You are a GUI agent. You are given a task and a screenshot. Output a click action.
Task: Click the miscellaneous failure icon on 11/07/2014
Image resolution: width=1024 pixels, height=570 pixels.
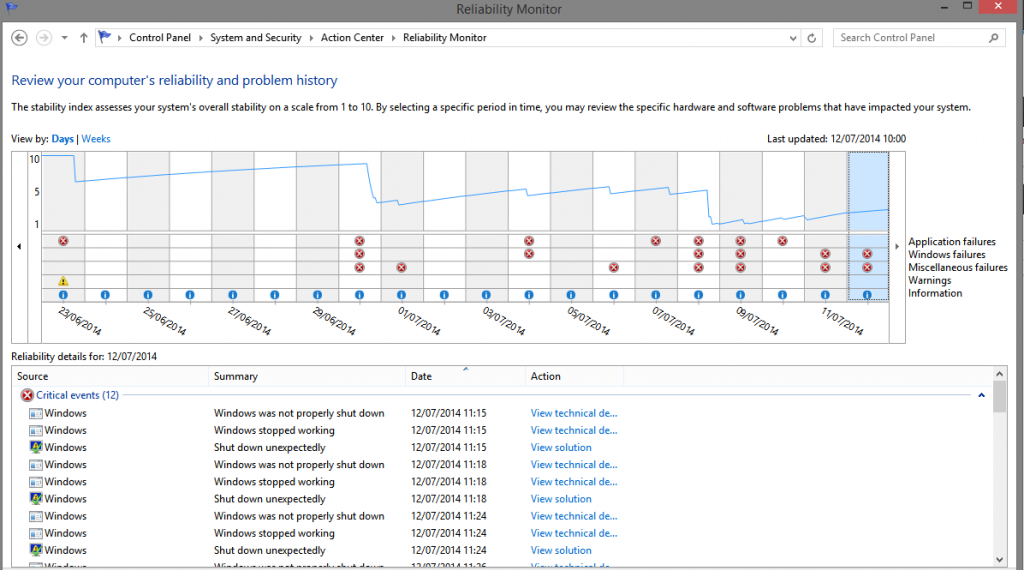tap(825, 267)
